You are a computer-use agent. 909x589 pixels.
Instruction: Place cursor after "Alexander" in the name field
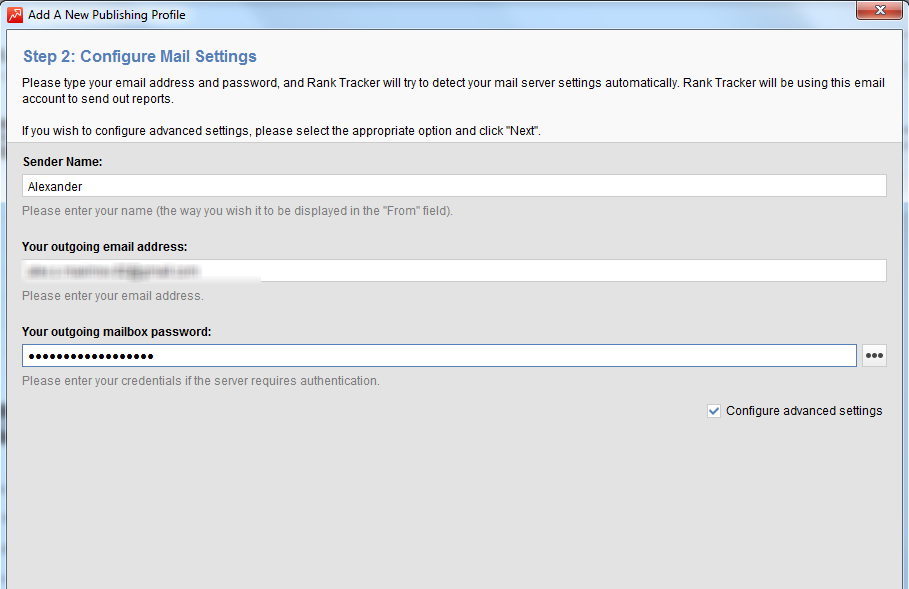point(83,187)
